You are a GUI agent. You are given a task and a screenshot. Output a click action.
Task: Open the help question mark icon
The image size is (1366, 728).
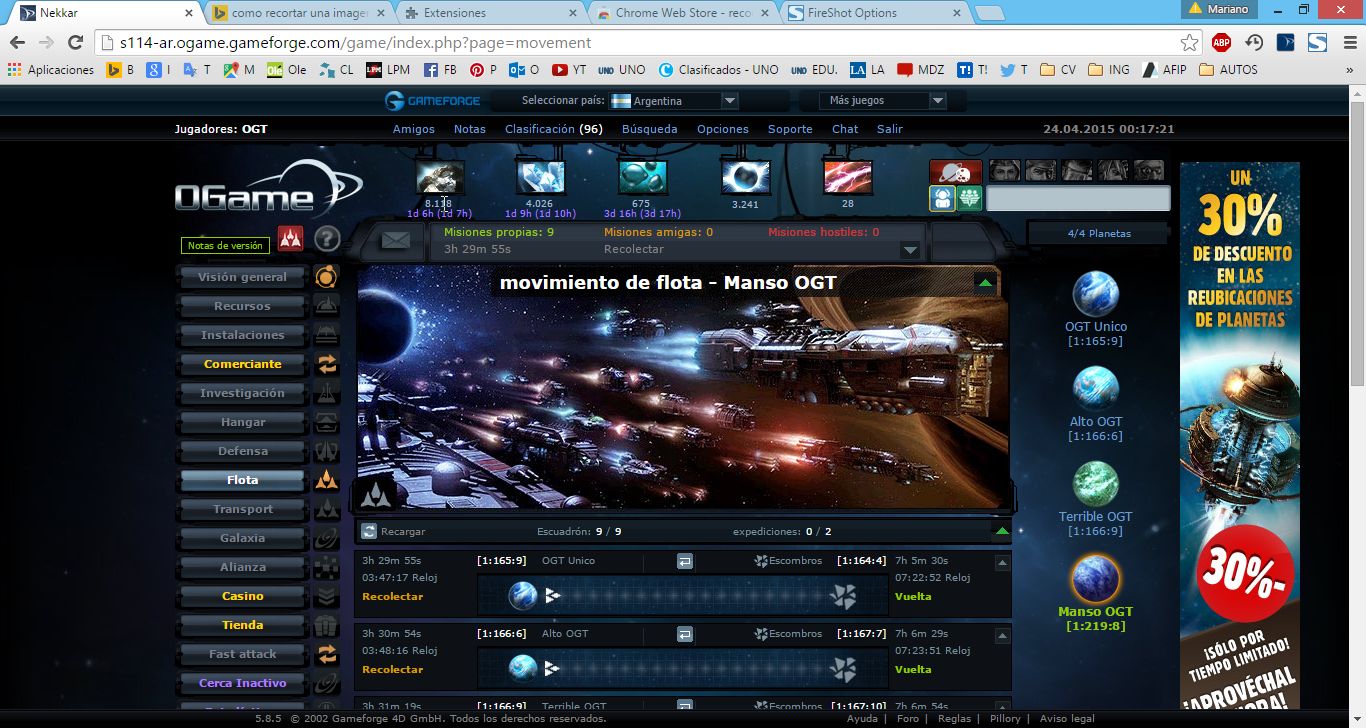pyautogui.click(x=327, y=239)
